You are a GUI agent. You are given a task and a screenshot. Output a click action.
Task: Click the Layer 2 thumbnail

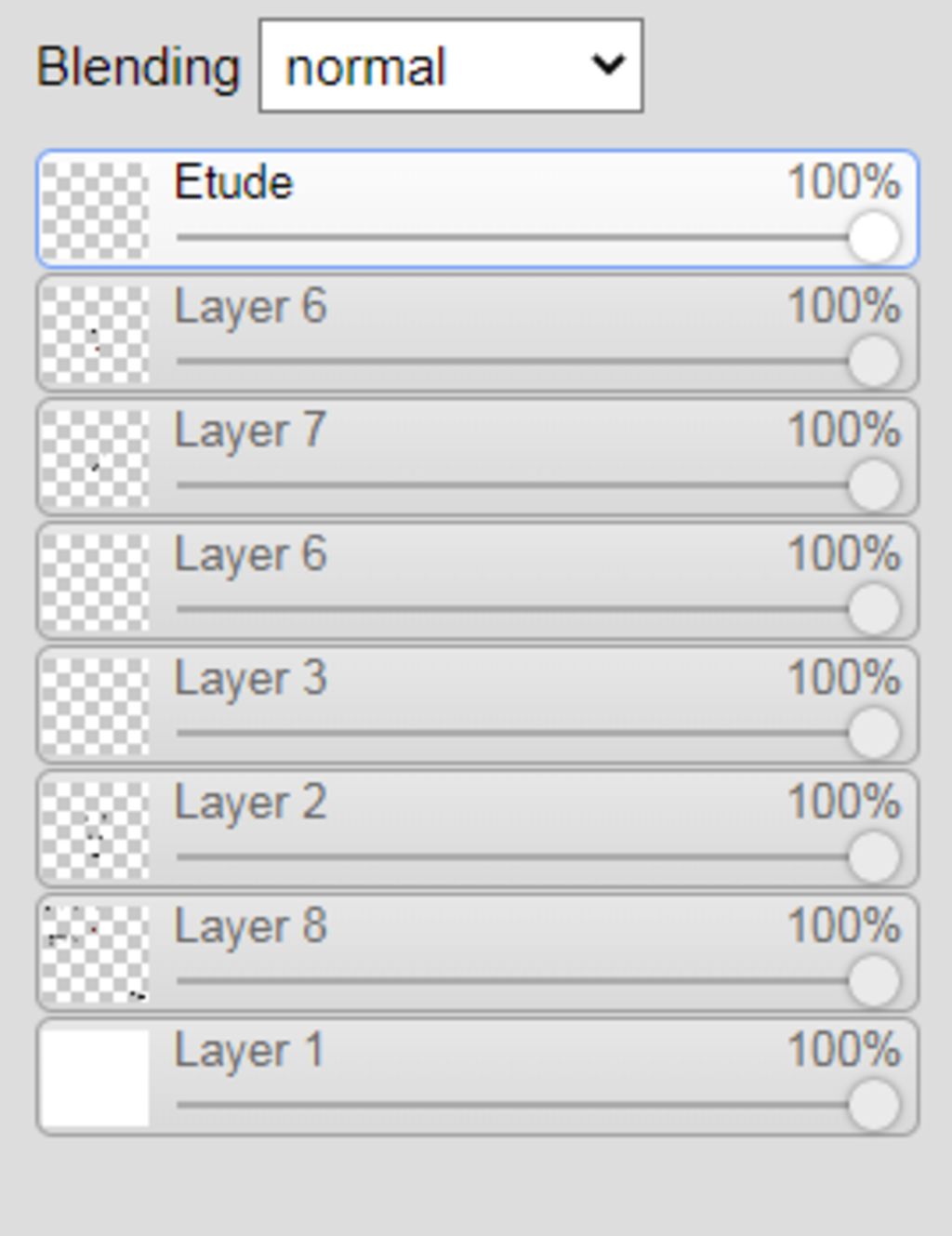pyautogui.click(x=96, y=831)
